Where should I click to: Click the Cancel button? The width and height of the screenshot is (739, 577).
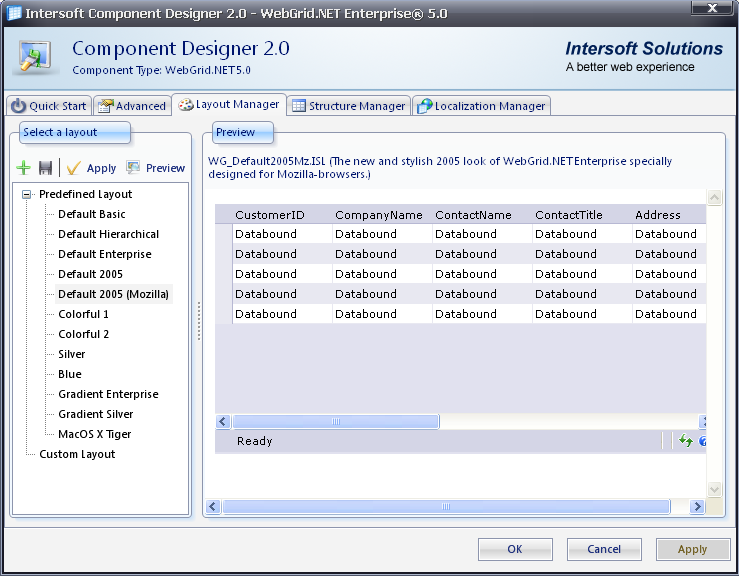(604, 549)
